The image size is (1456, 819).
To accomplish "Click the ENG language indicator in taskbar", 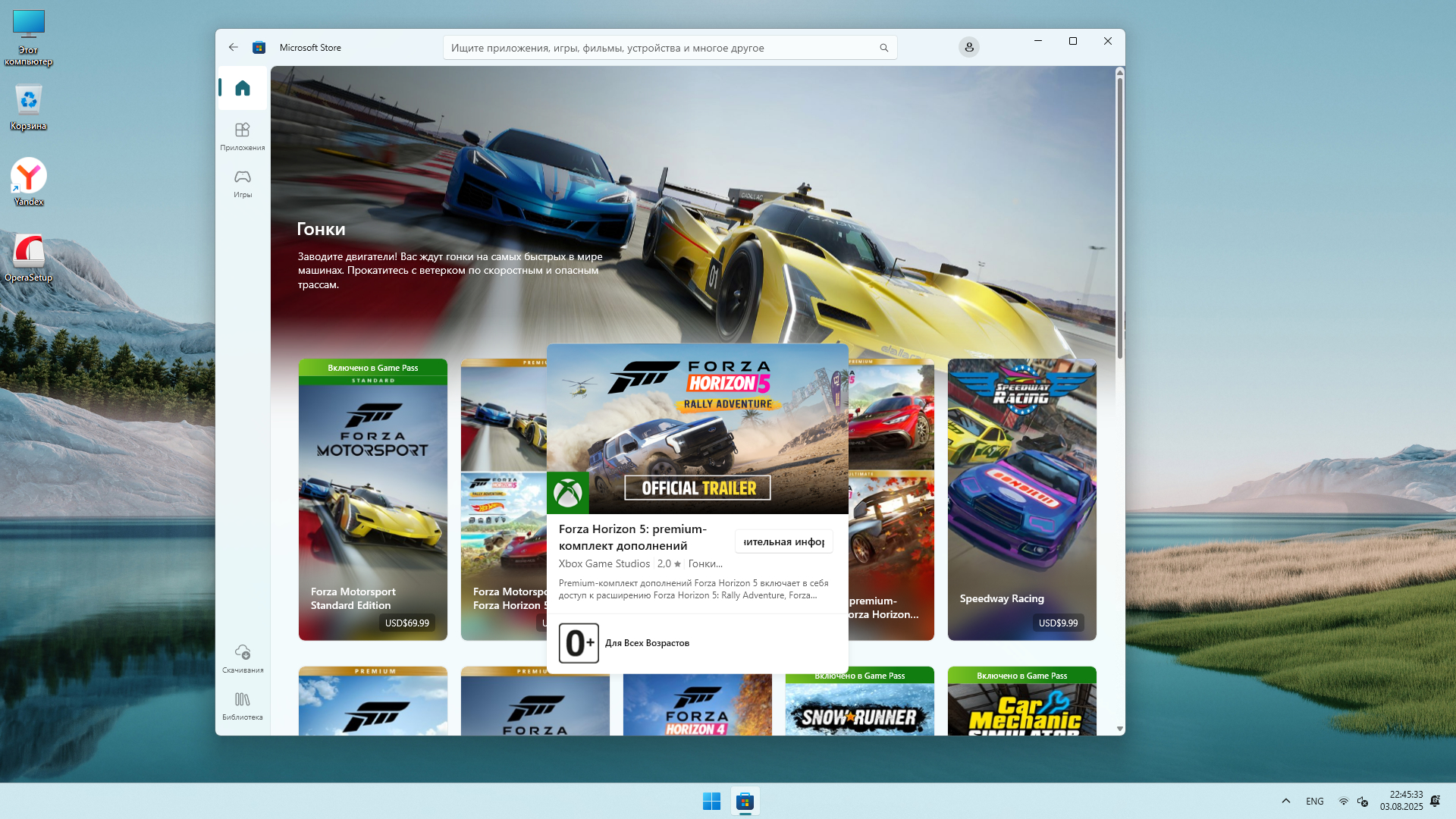I will click(x=1314, y=801).
